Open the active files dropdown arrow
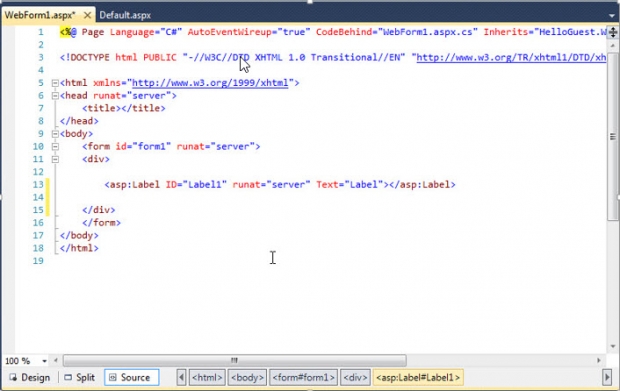 click(612, 16)
